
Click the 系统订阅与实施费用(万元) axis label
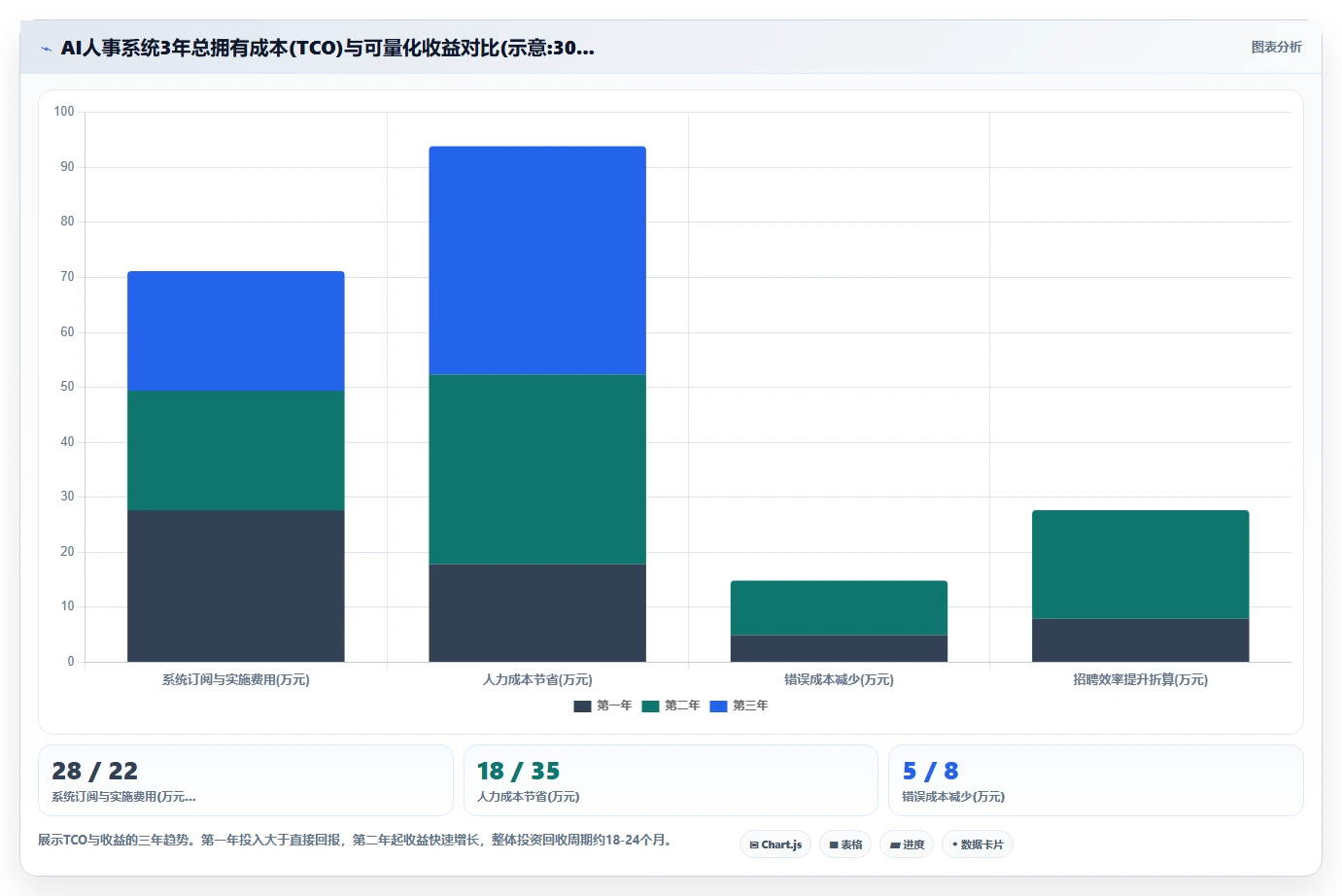236,679
